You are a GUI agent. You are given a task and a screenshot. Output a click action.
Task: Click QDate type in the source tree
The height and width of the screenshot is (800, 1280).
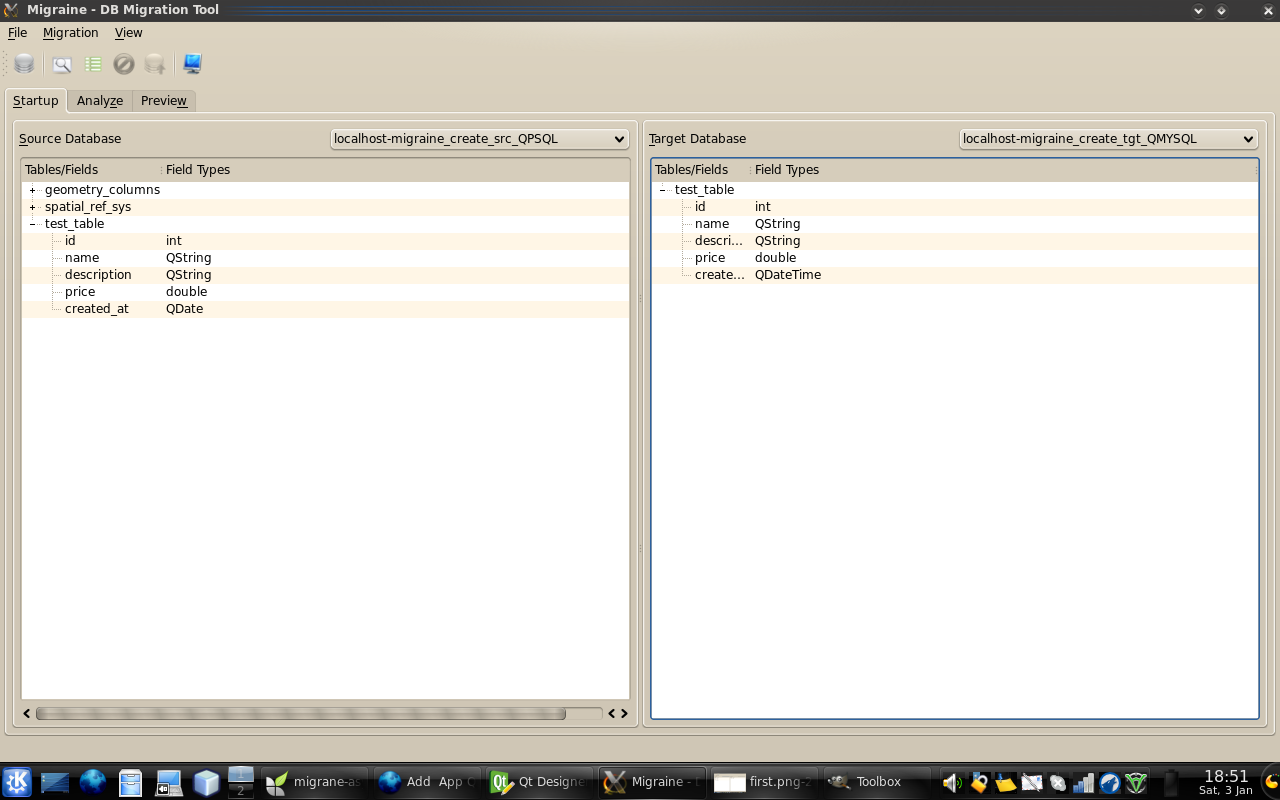pyautogui.click(x=184, y=309)
